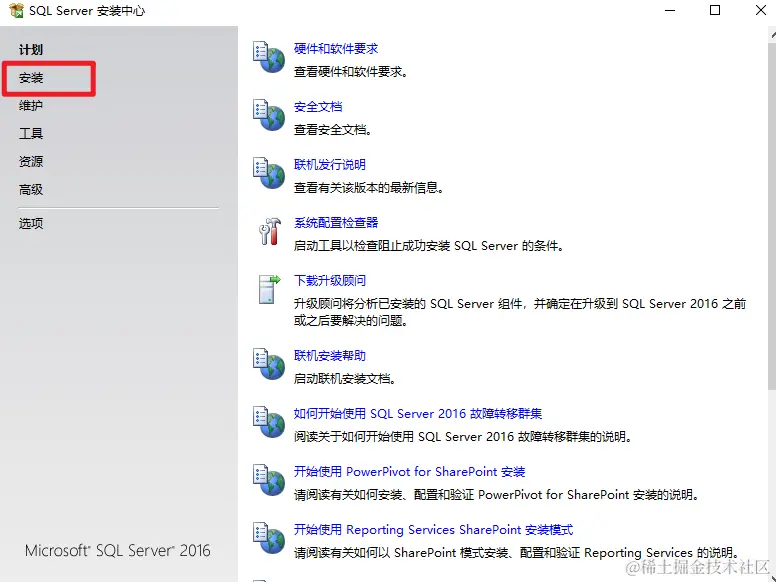Click the 硬件和软件要求 document globe icon
Image resolution: width=776 pixels, height=582 pixels.
(269, 57)
